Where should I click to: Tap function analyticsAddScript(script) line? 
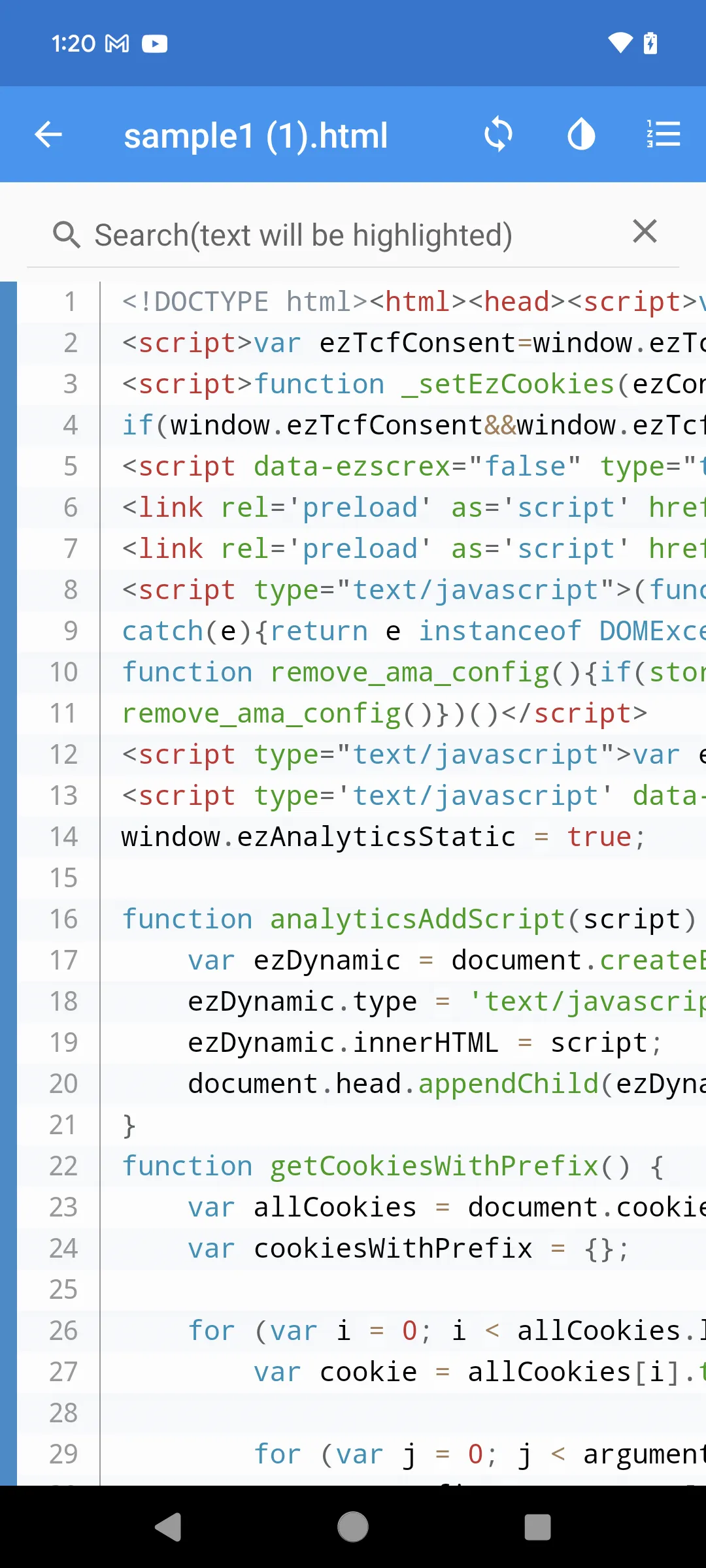click(x=409, y=919)
